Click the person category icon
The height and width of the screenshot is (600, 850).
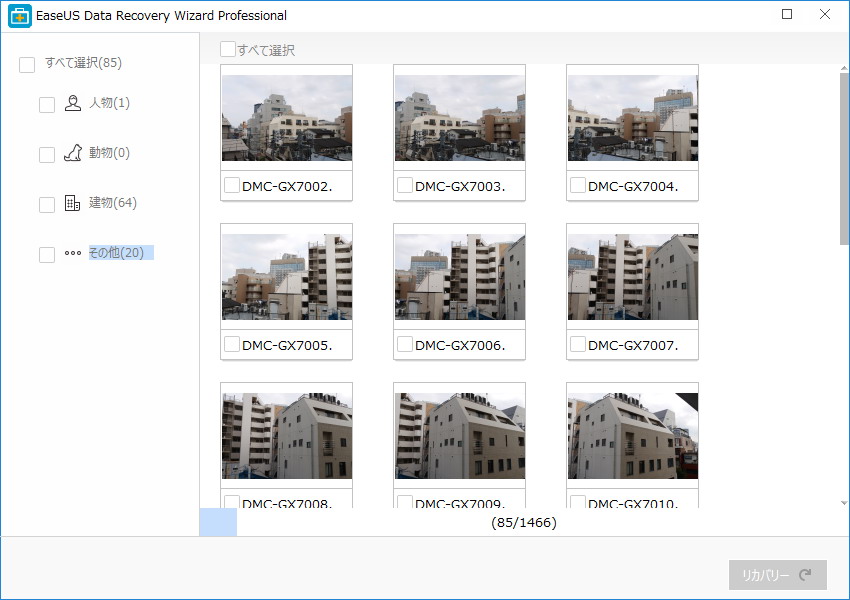pos(73,103)
